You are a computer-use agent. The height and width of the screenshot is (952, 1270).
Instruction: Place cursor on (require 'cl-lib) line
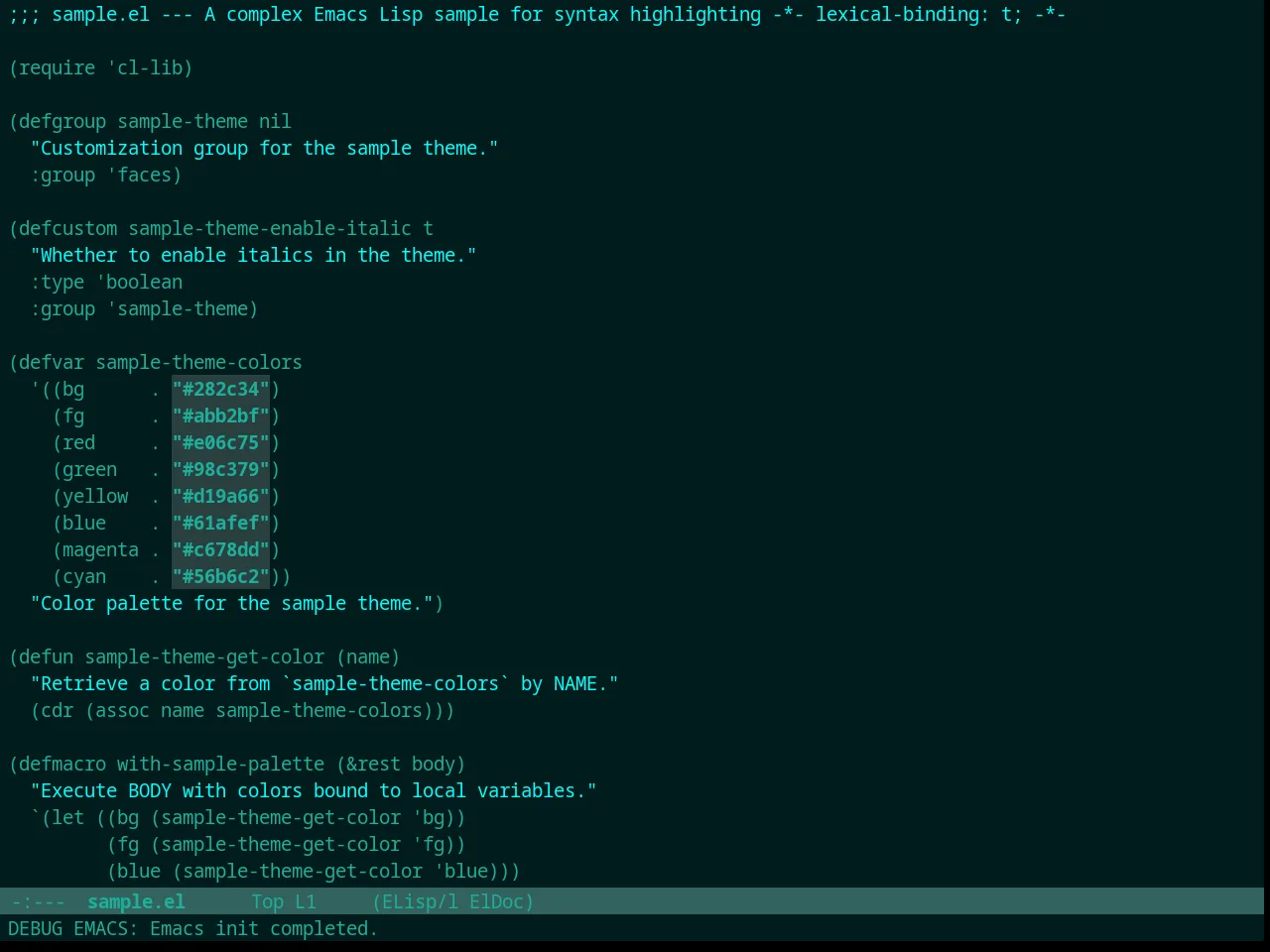[x=100, y=67]
